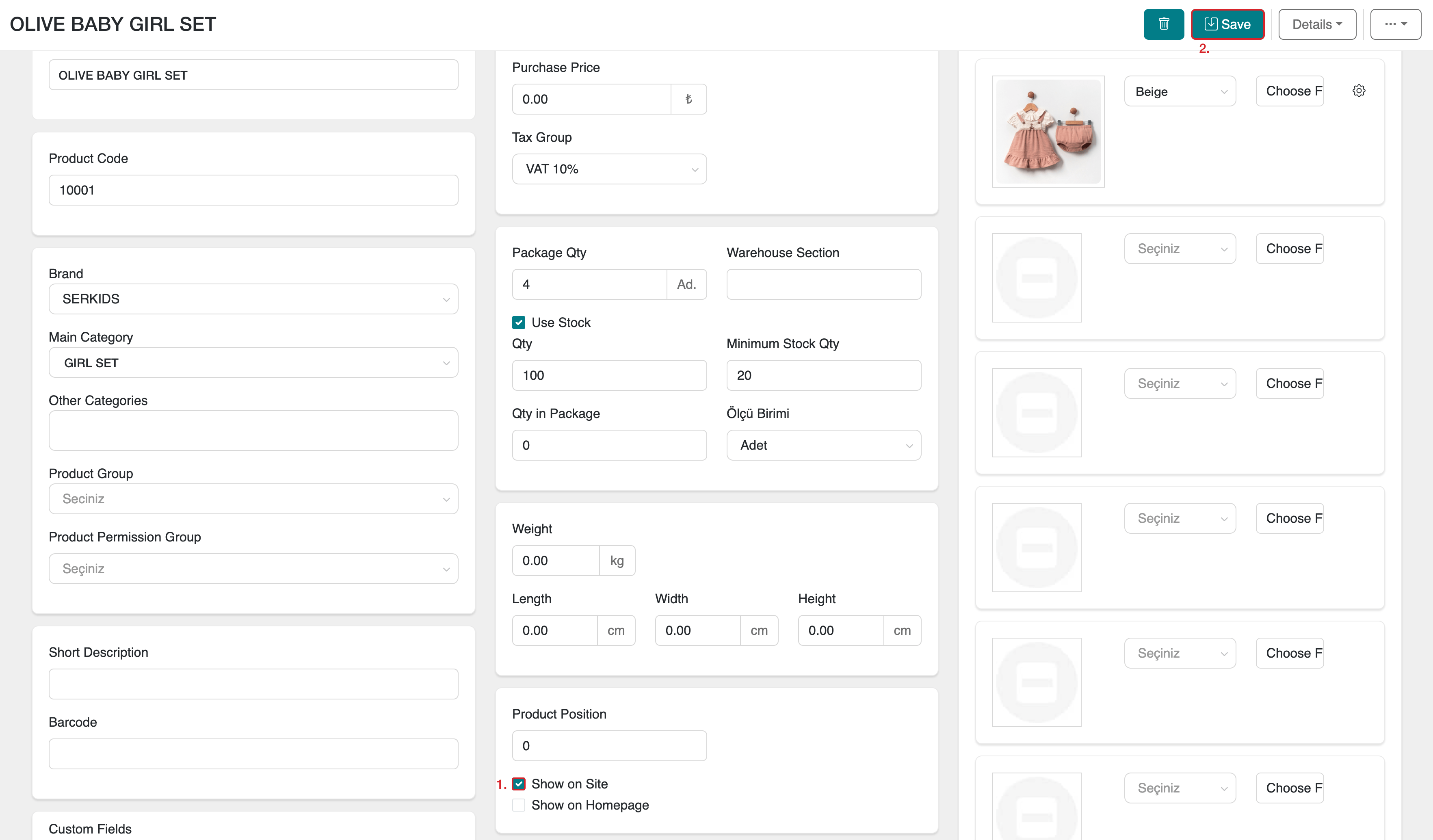1433x840 pixels.
Task: Click the Ad. unit addon on Package Qty
Action: [x=686, y=284]
